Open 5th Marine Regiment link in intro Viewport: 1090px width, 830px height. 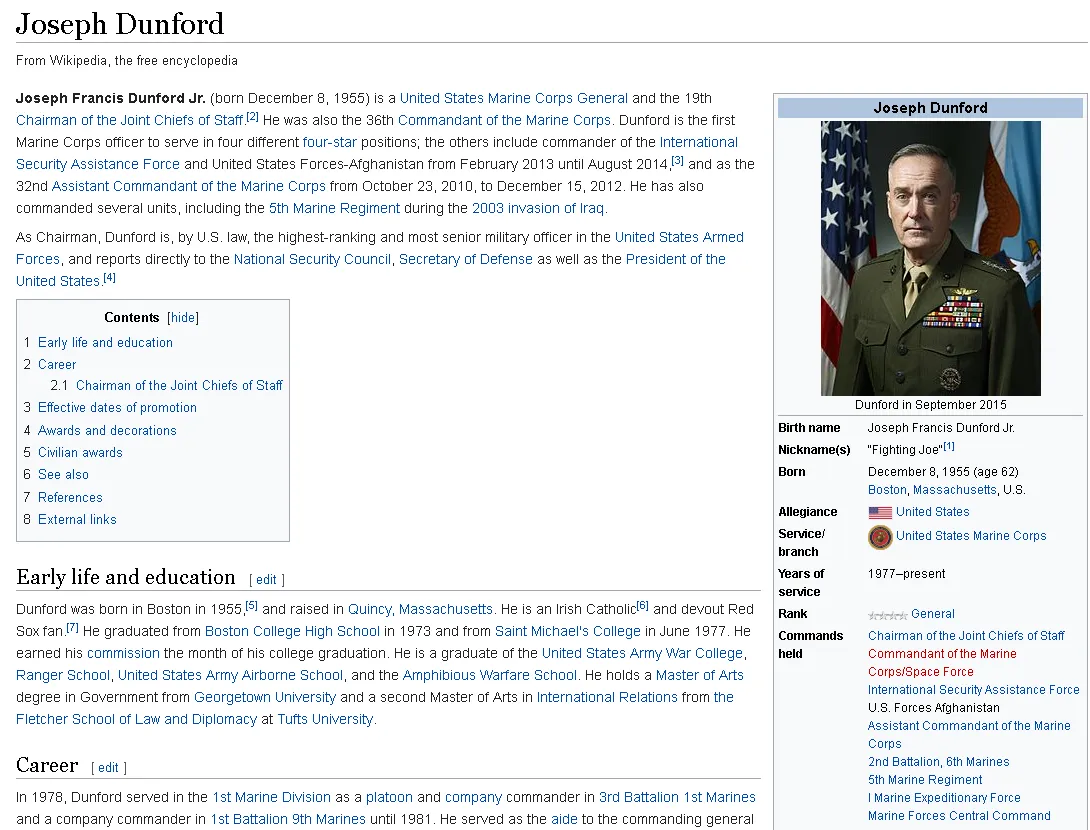pos(334,209)
